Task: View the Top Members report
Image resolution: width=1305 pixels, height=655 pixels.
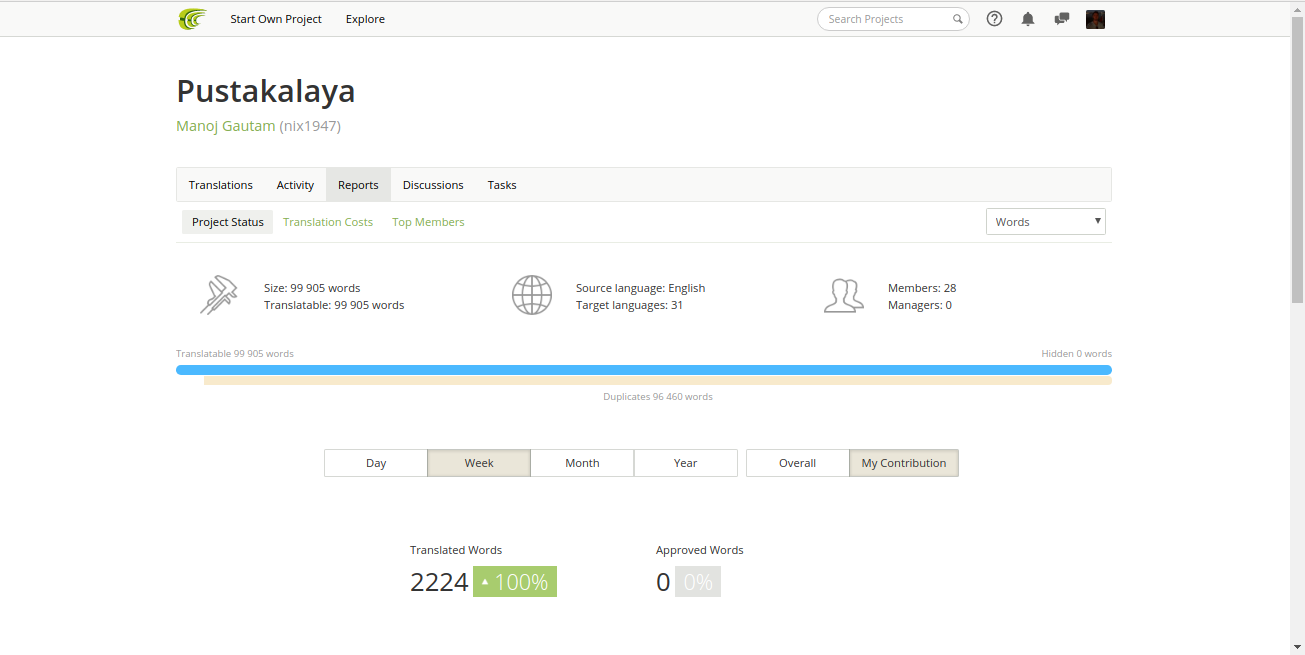Action: pos(428,222)
